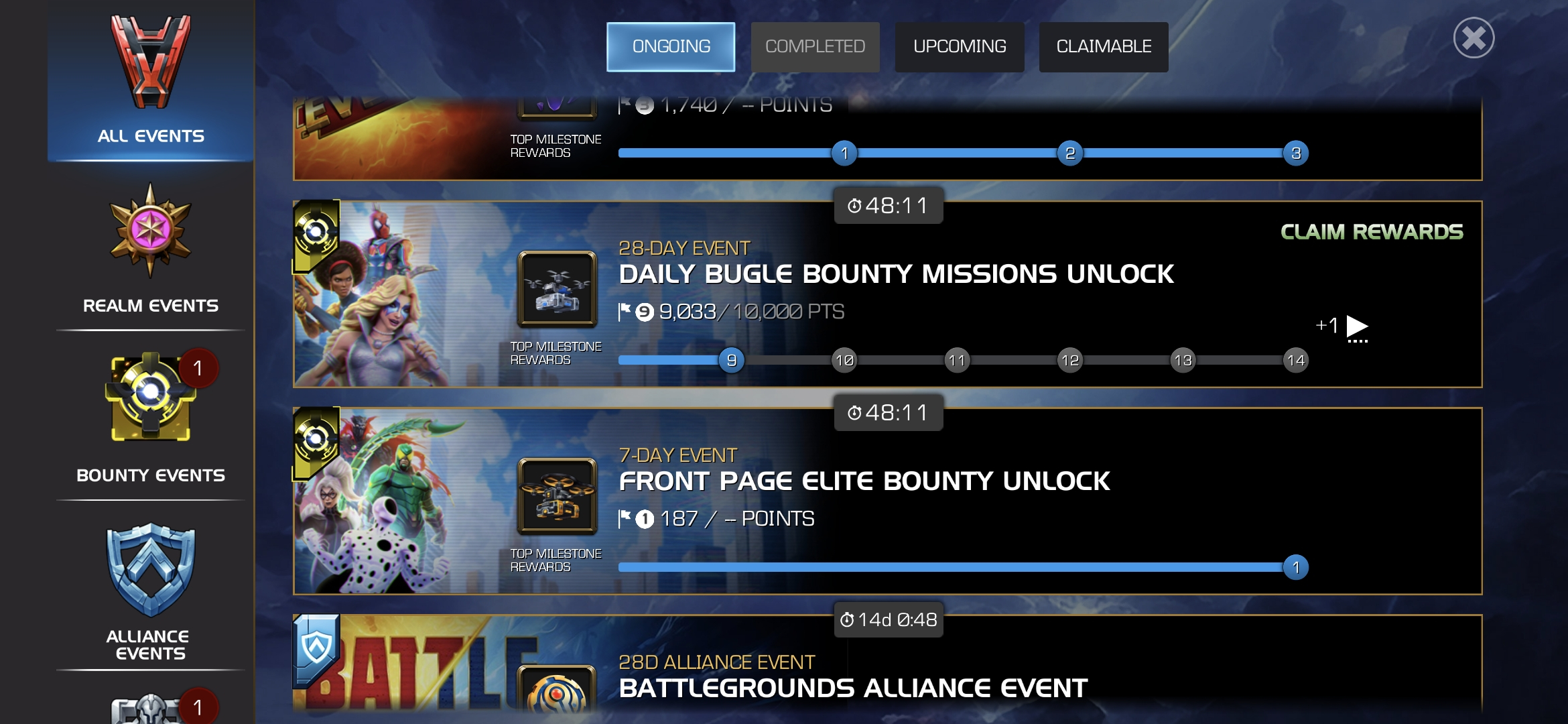Viewport: 1568px width, 724px height.
Task: Select milestone 10 on Daily Bugle progress bar
Action: coord(844,361)
